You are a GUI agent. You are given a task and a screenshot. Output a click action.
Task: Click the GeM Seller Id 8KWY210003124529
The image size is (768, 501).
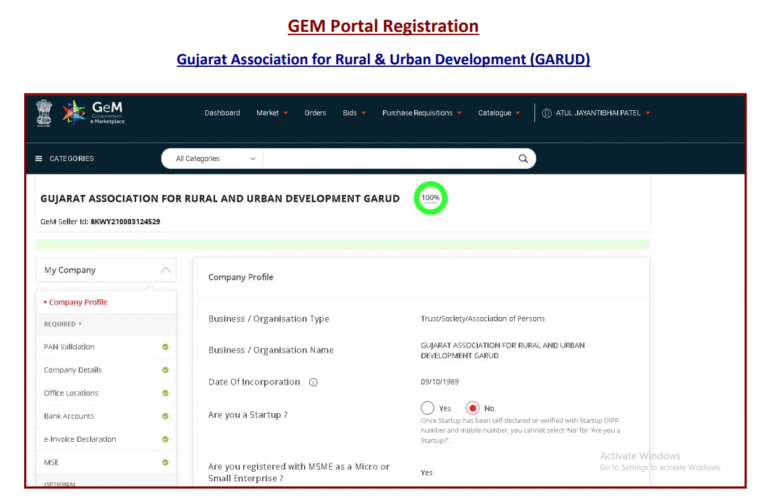125,221
